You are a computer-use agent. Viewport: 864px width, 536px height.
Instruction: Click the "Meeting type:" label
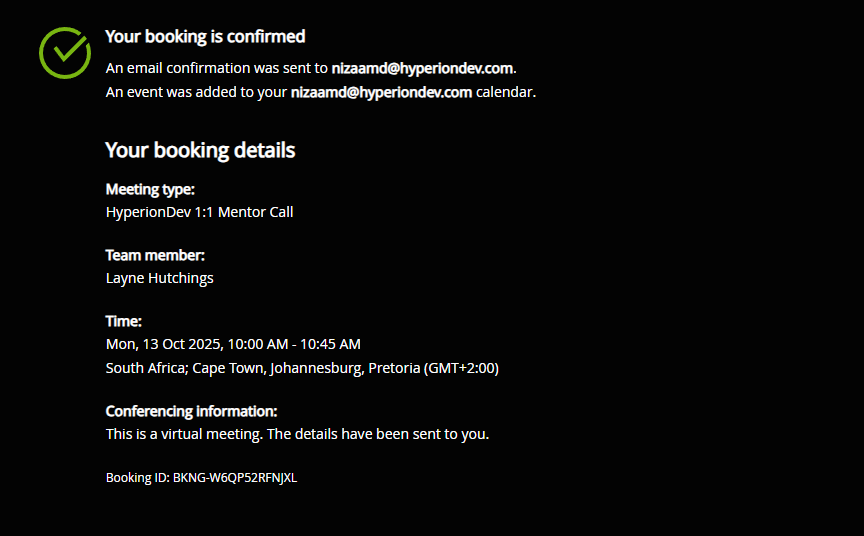(150, 189)
